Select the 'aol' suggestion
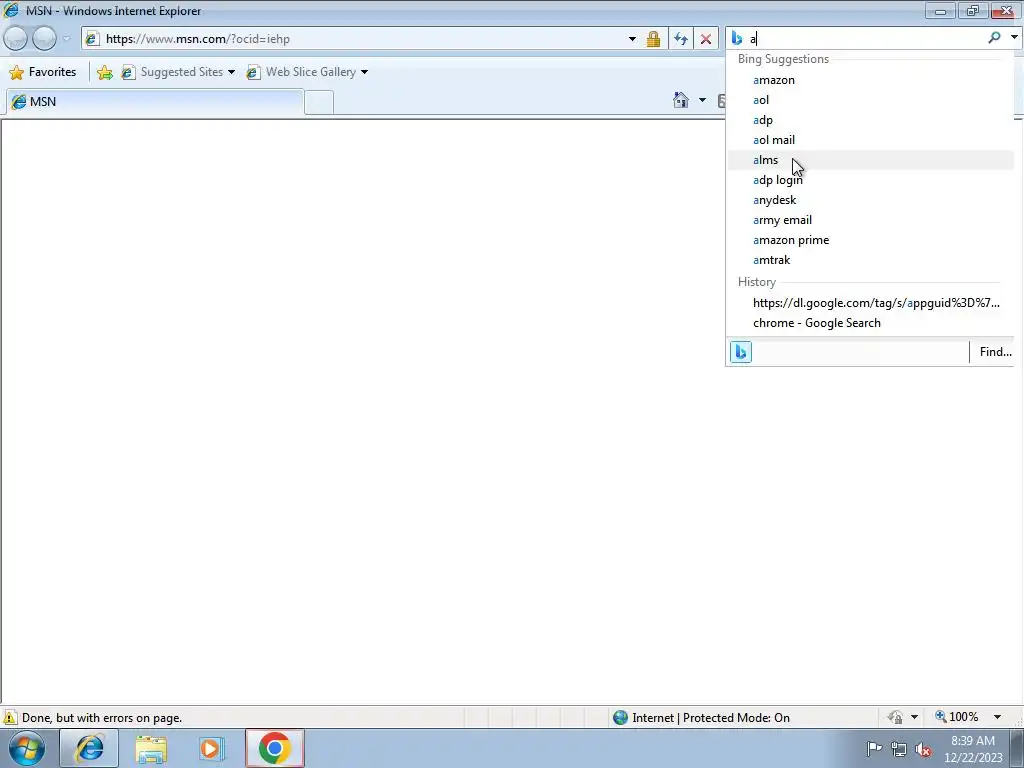 tap(871, 100)
